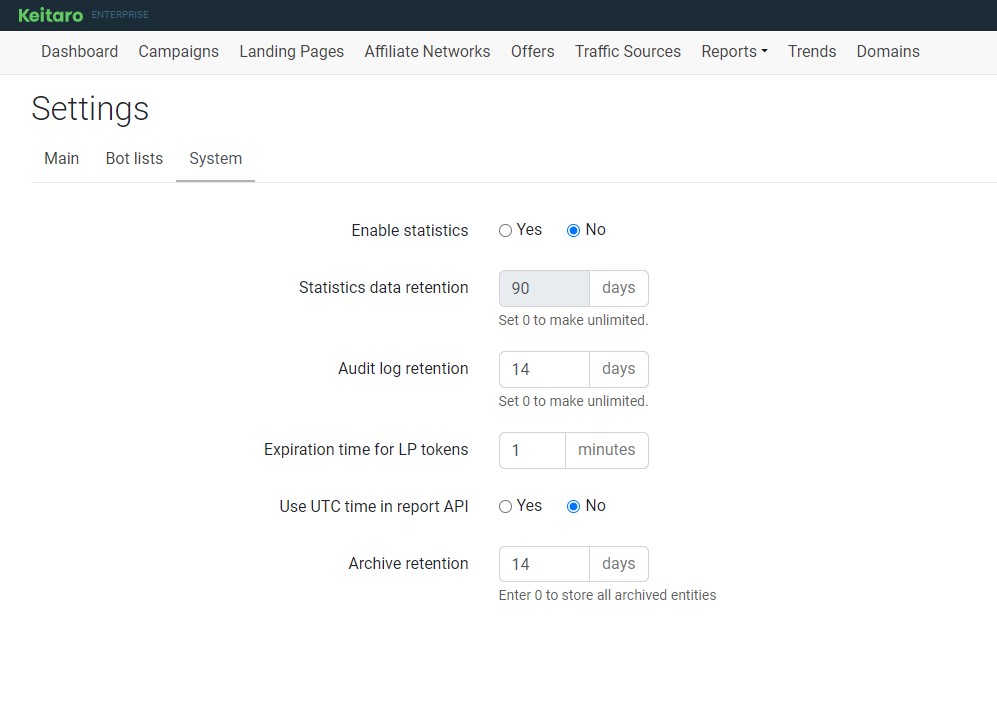This screenshot has height=707, width=997.
Task: Switch to the Main settings tab
Action: click(x=62, y=158)
